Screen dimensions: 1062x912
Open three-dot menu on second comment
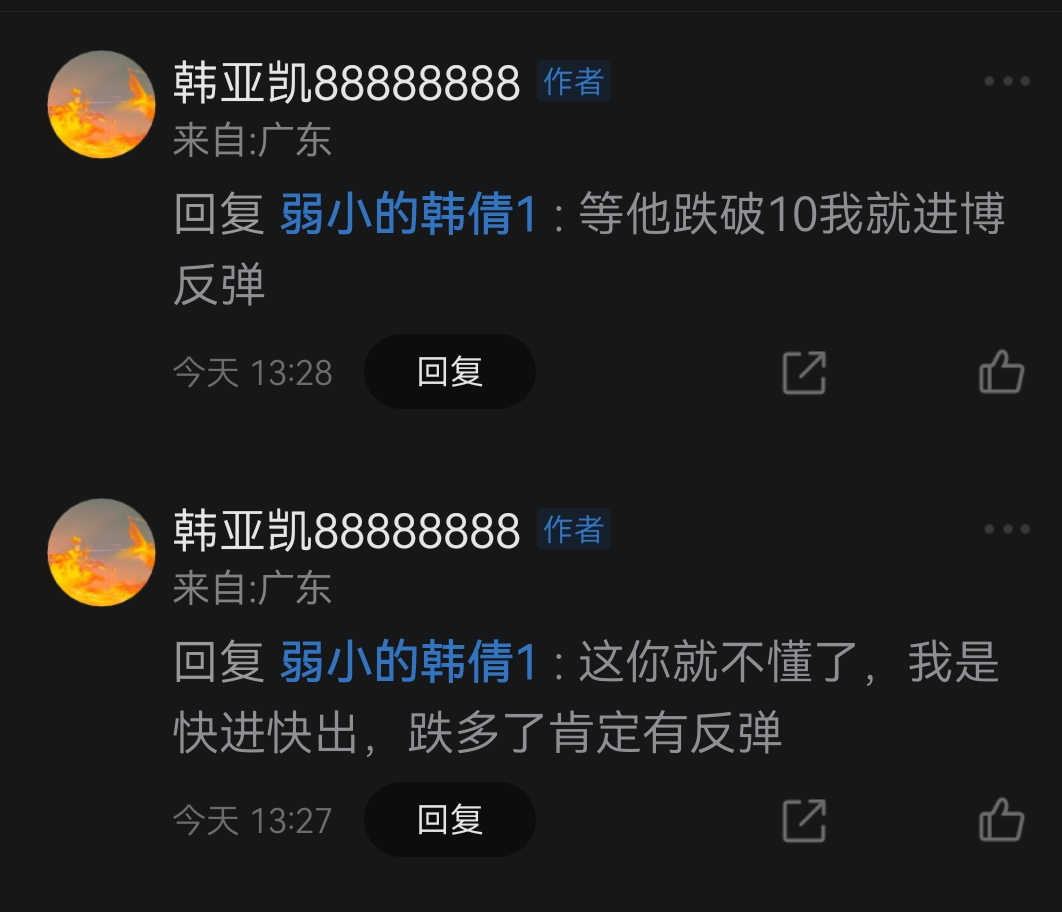[1007, 529]
